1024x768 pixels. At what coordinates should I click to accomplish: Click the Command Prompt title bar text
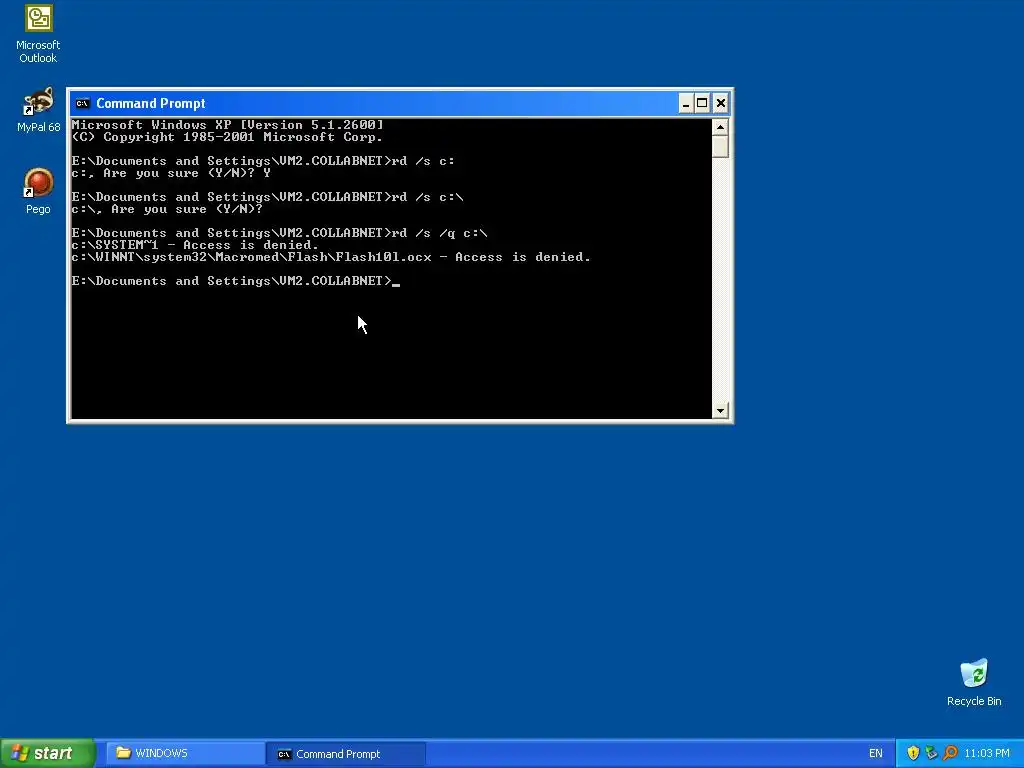[151, 103]
